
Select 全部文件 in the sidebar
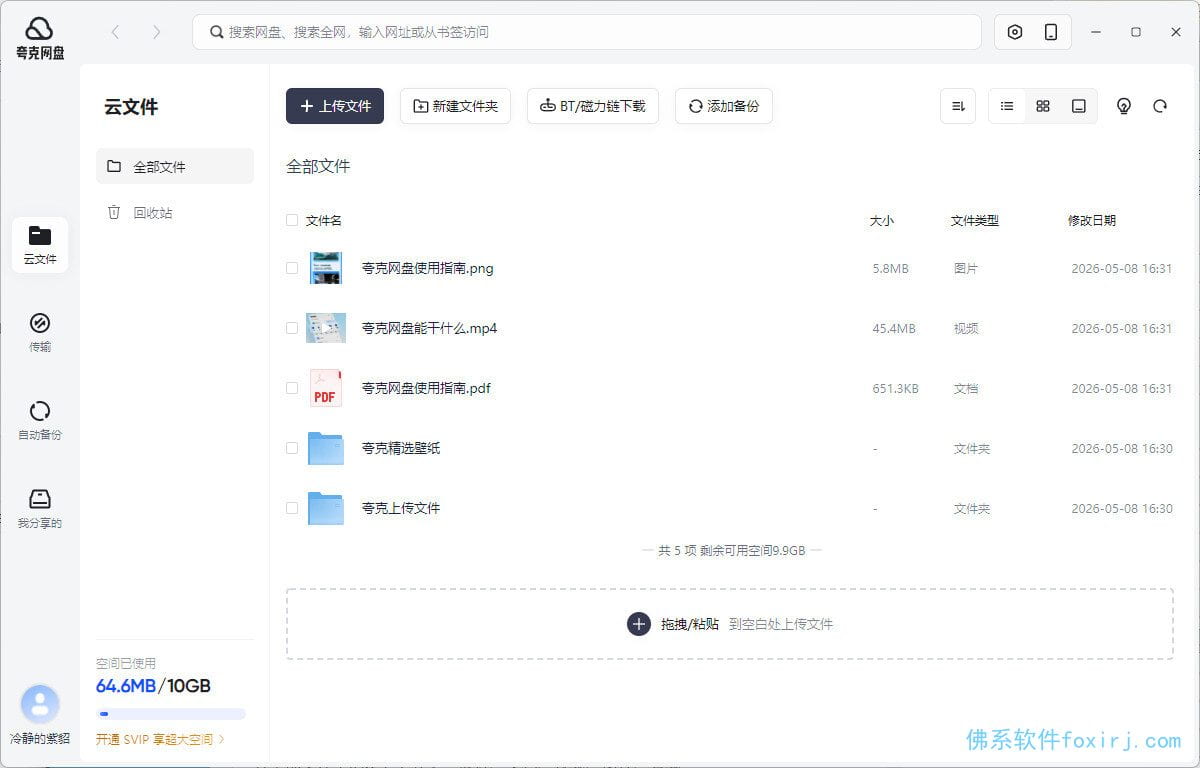click(175, 166)
